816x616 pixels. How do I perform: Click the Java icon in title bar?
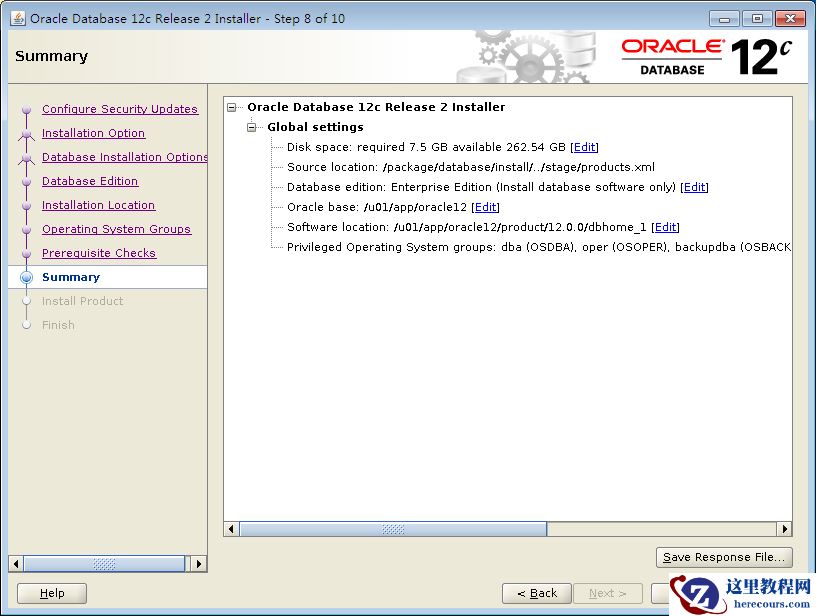[18, 18]
